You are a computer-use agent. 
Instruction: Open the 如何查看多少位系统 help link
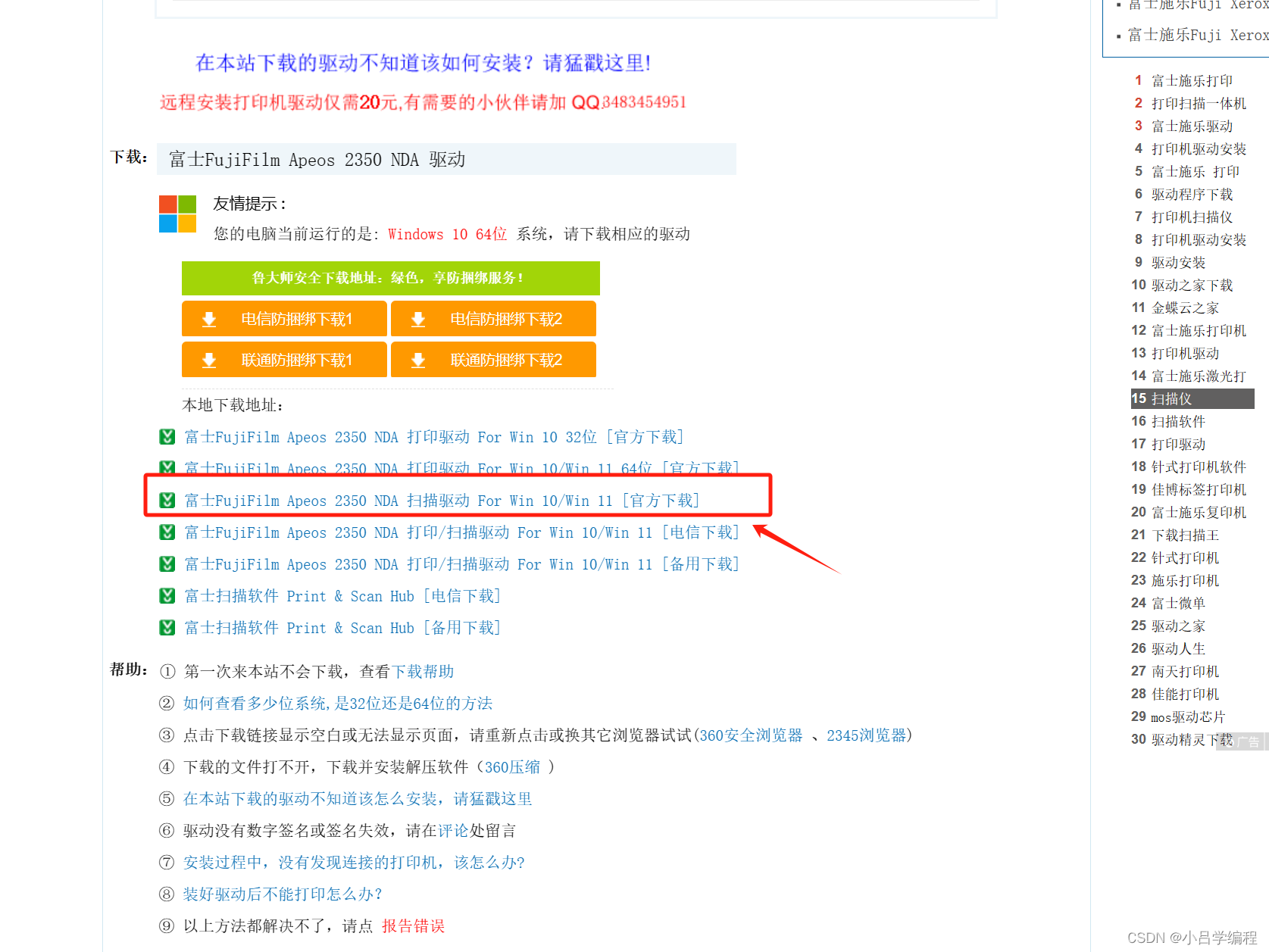click(338, 704)
